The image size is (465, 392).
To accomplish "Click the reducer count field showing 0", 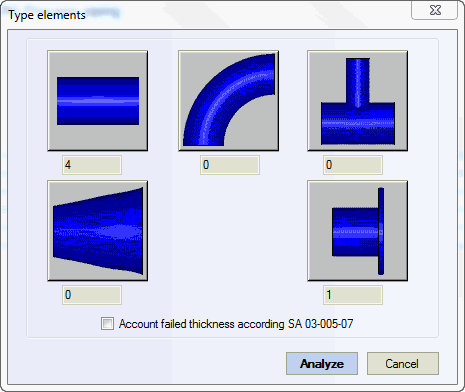I will point(92,295).
